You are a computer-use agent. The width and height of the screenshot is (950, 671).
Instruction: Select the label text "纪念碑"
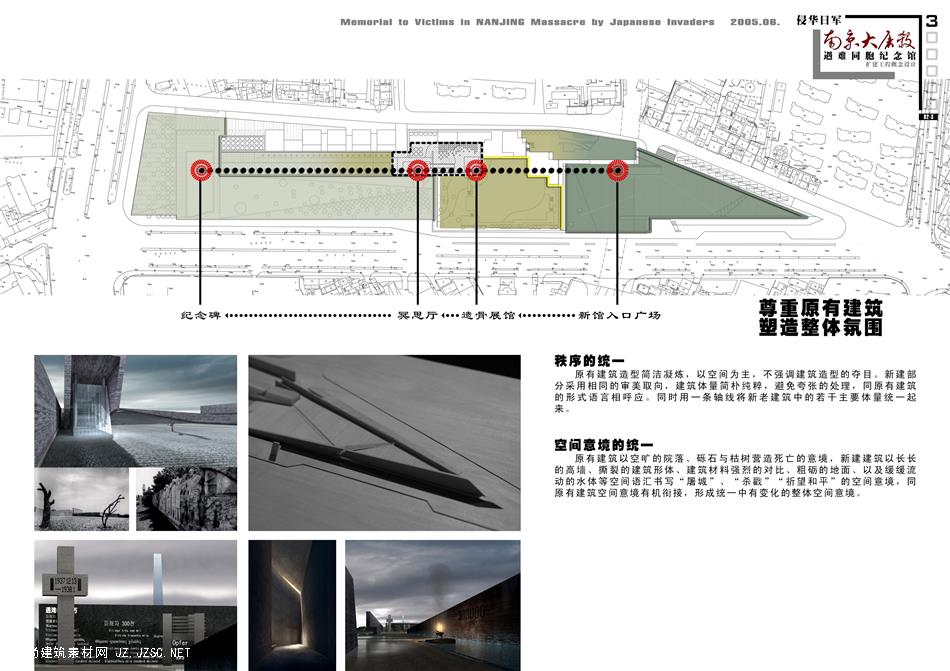click(201, 316)
